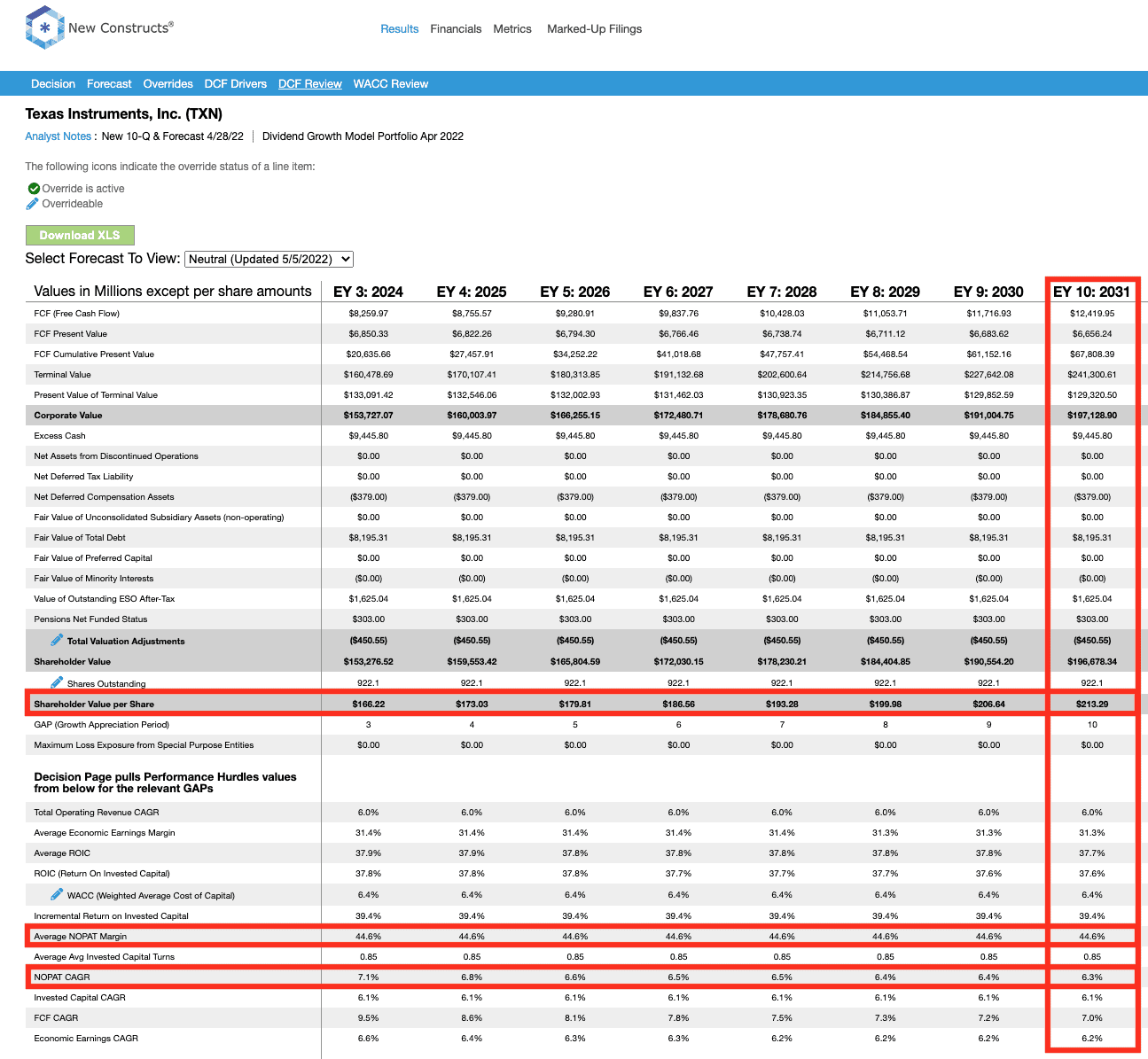
Task: Click the Value of Outstanding ESO After-Tax label
Action: point(105,599)
